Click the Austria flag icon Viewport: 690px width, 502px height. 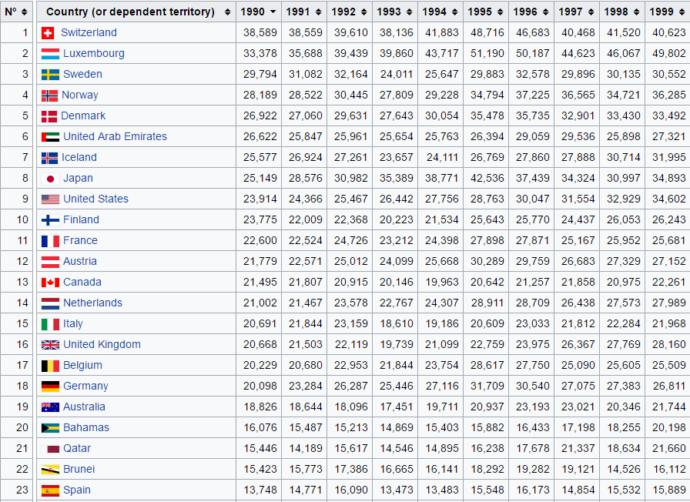[50, 262]
